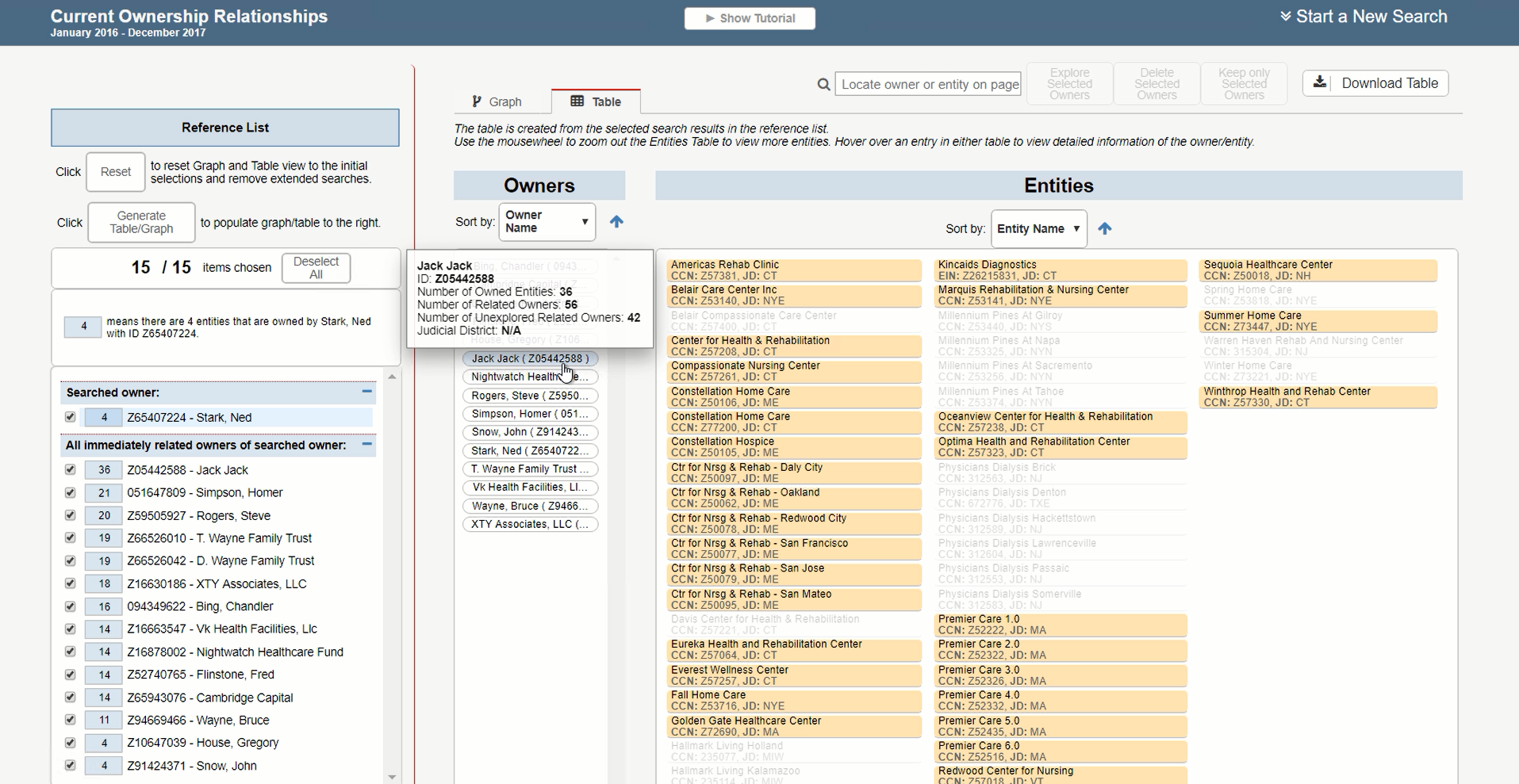1519x784 pixels.
Task: Click the Everest Wellness Center entity
Action: coord(794,675)
